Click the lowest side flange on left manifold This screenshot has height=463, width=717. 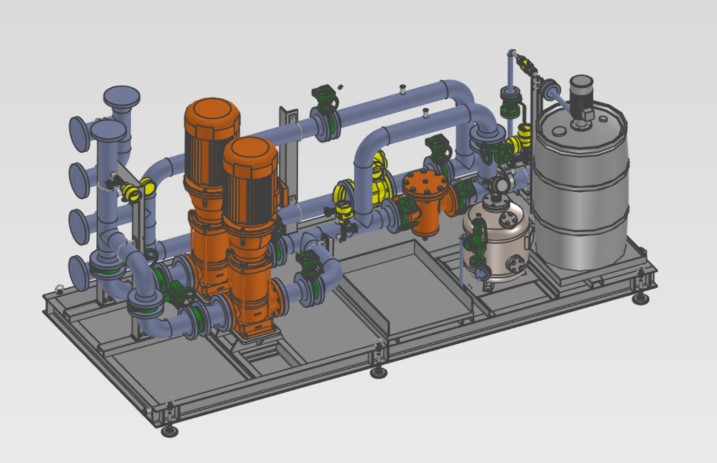point(78,271)
